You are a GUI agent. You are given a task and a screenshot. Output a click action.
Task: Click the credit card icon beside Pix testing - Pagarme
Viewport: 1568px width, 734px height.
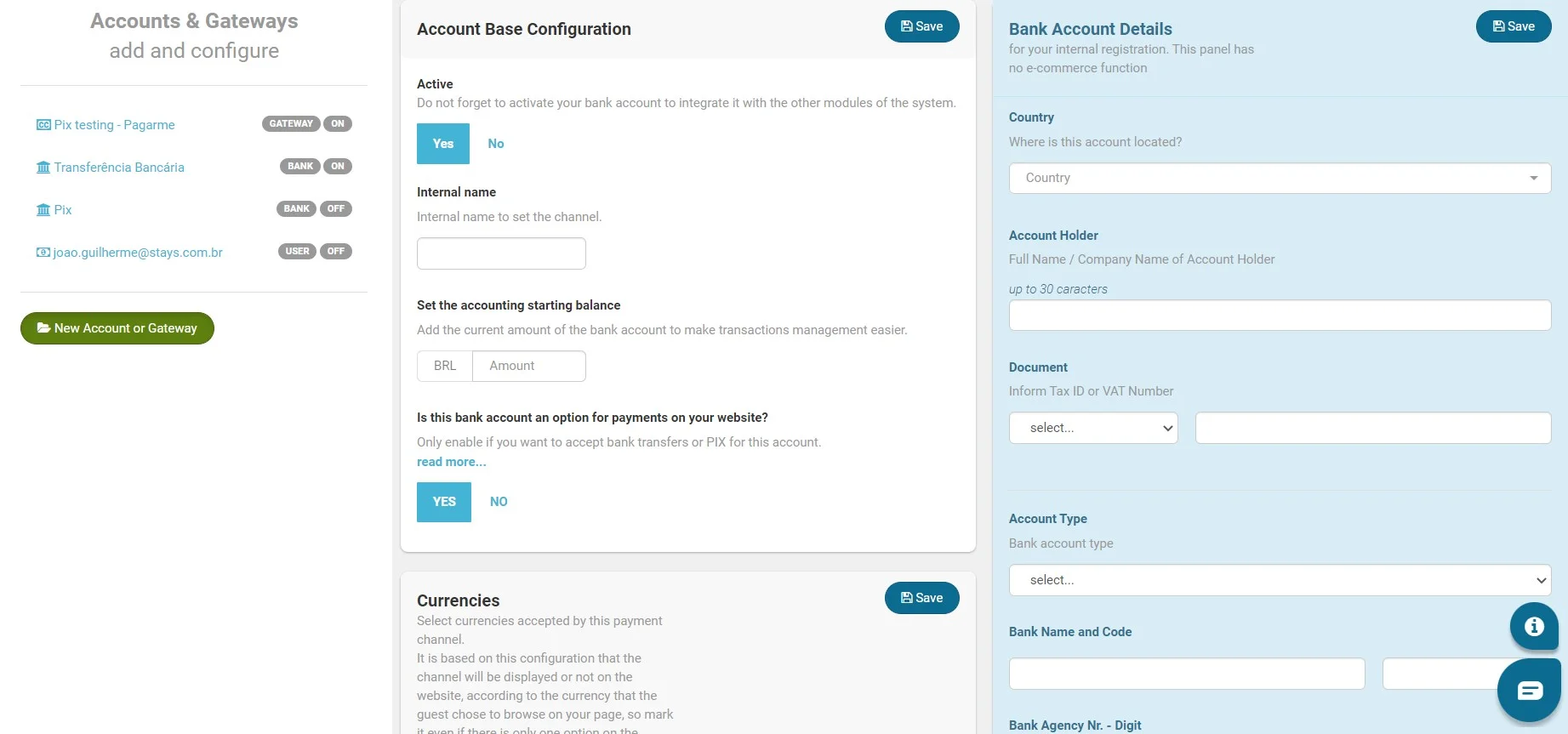pos(43,125)
